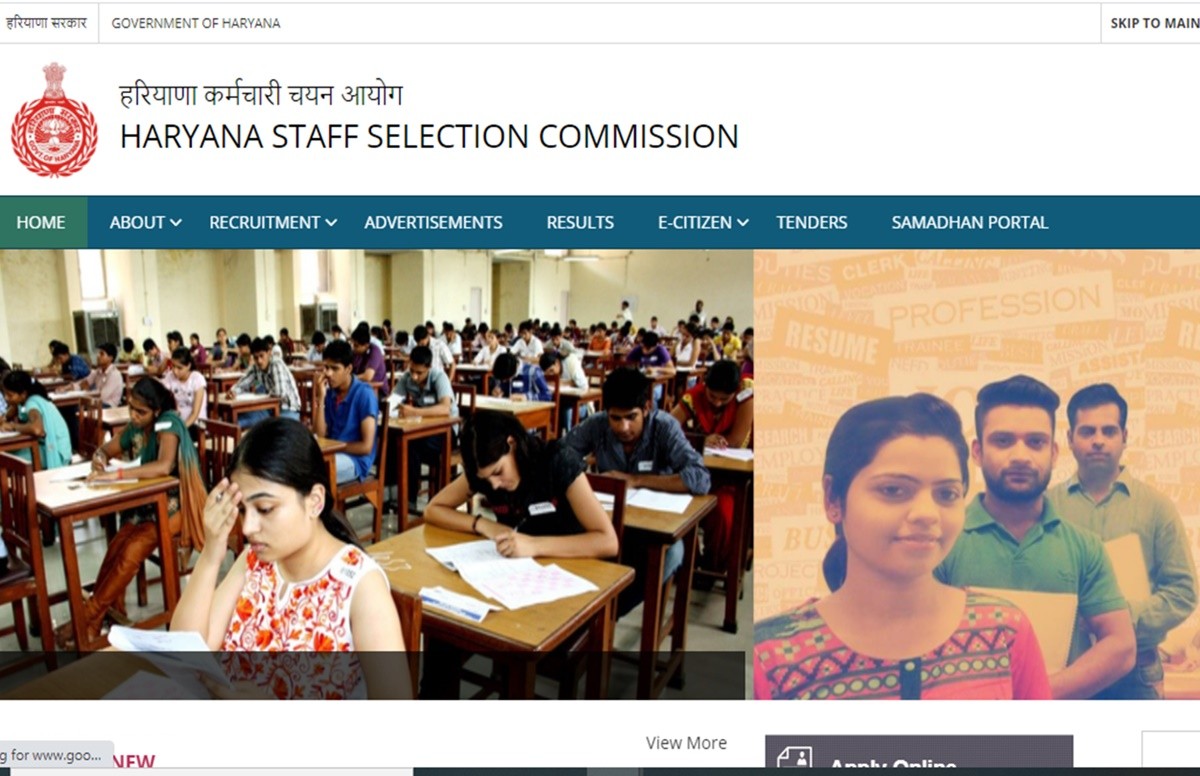Click the Apply Online button
Image resolution: width=1200 pixels, height=776 pixels.
pyautogui.click(x=919, y=757)
